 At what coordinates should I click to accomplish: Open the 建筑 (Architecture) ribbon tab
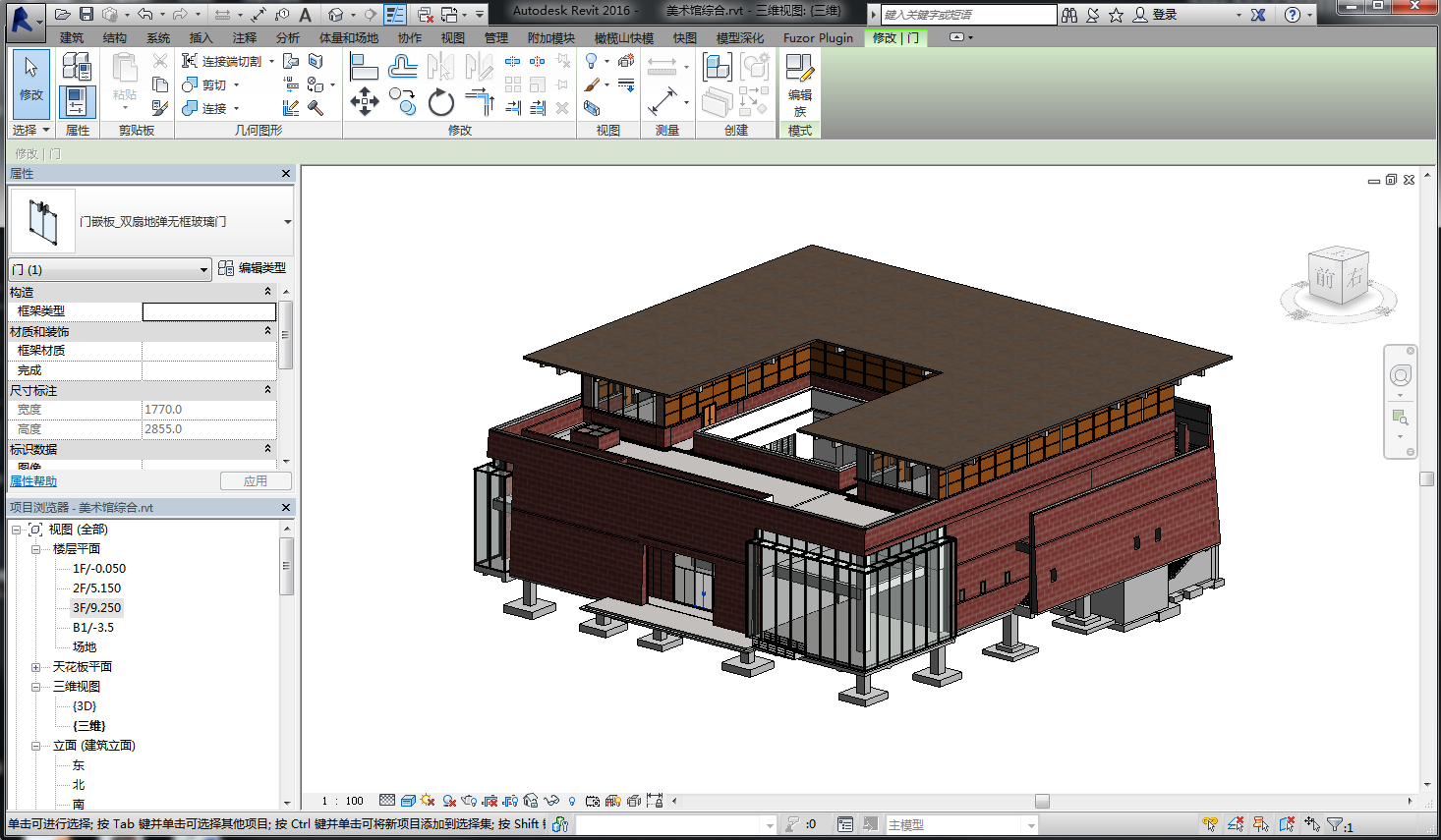click(72, 38)
